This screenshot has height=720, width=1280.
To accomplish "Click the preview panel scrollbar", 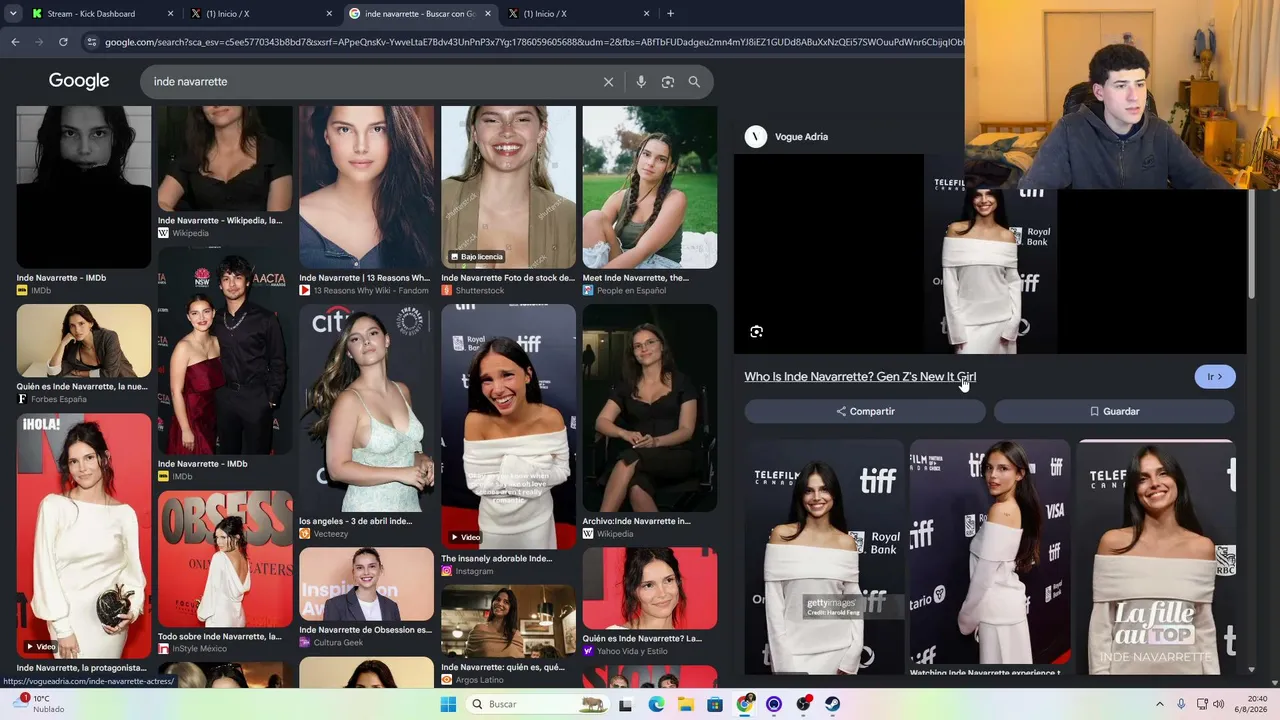I will (1251, 243).
